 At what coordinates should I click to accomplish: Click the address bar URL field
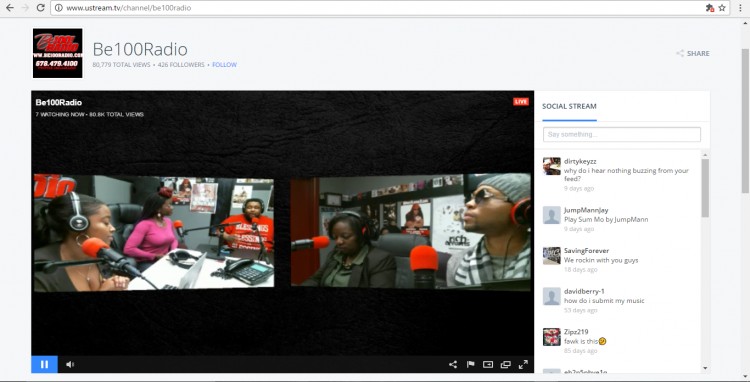[378, 8]
